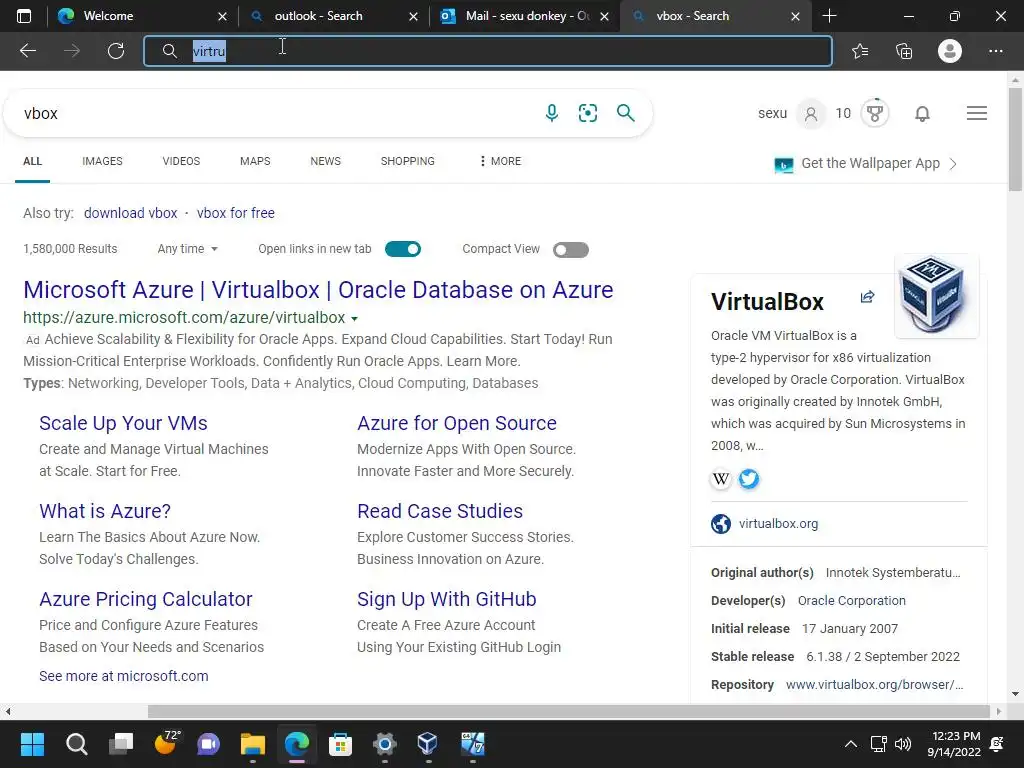Viewport: 1024px width, 768px height.
Task: Open the virtualbox.org website link
Action: [778, 524]
